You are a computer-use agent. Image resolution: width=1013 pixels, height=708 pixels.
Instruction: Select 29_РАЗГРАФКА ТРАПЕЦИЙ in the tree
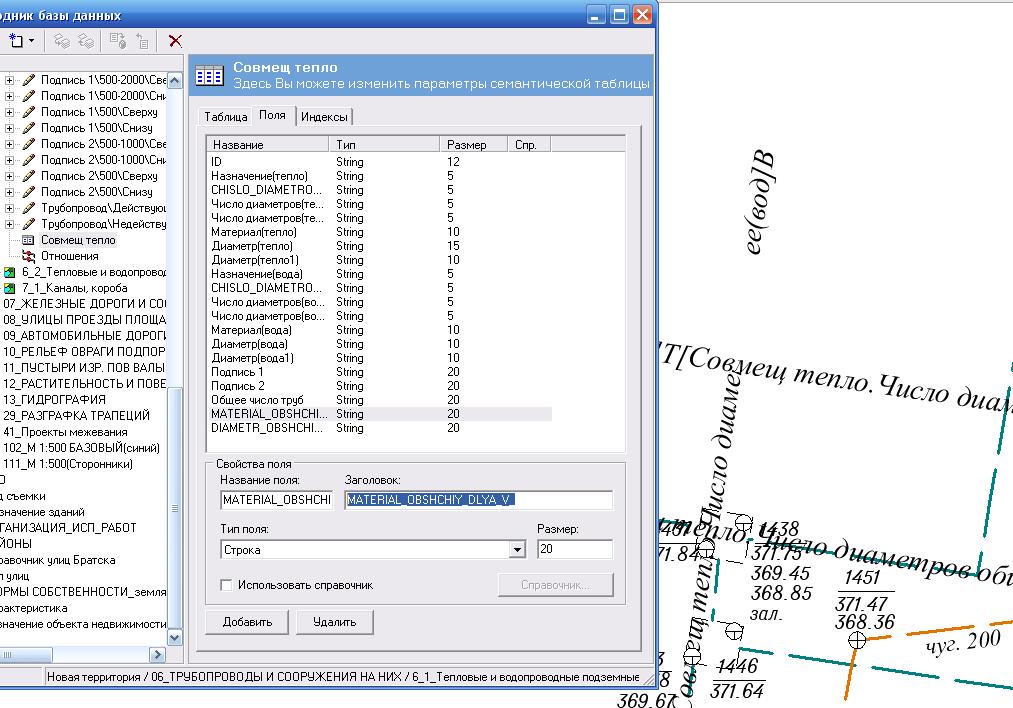pyautogui.click(x=76, y=415)
